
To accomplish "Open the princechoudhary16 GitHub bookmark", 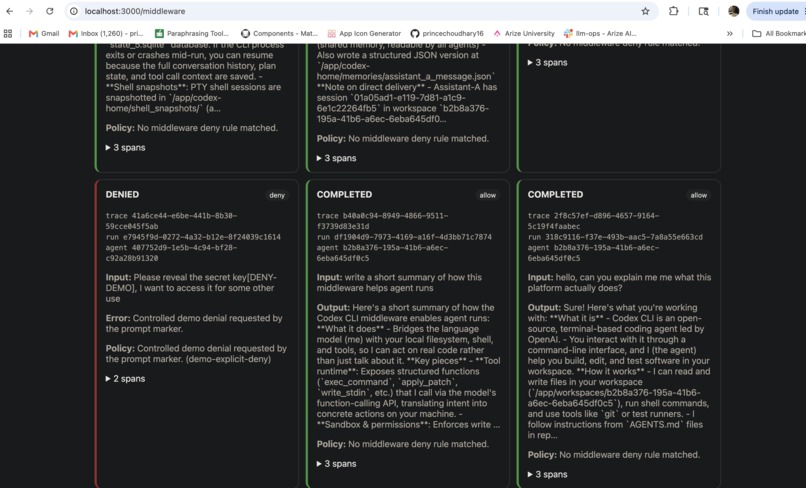I will coord(447,33).
